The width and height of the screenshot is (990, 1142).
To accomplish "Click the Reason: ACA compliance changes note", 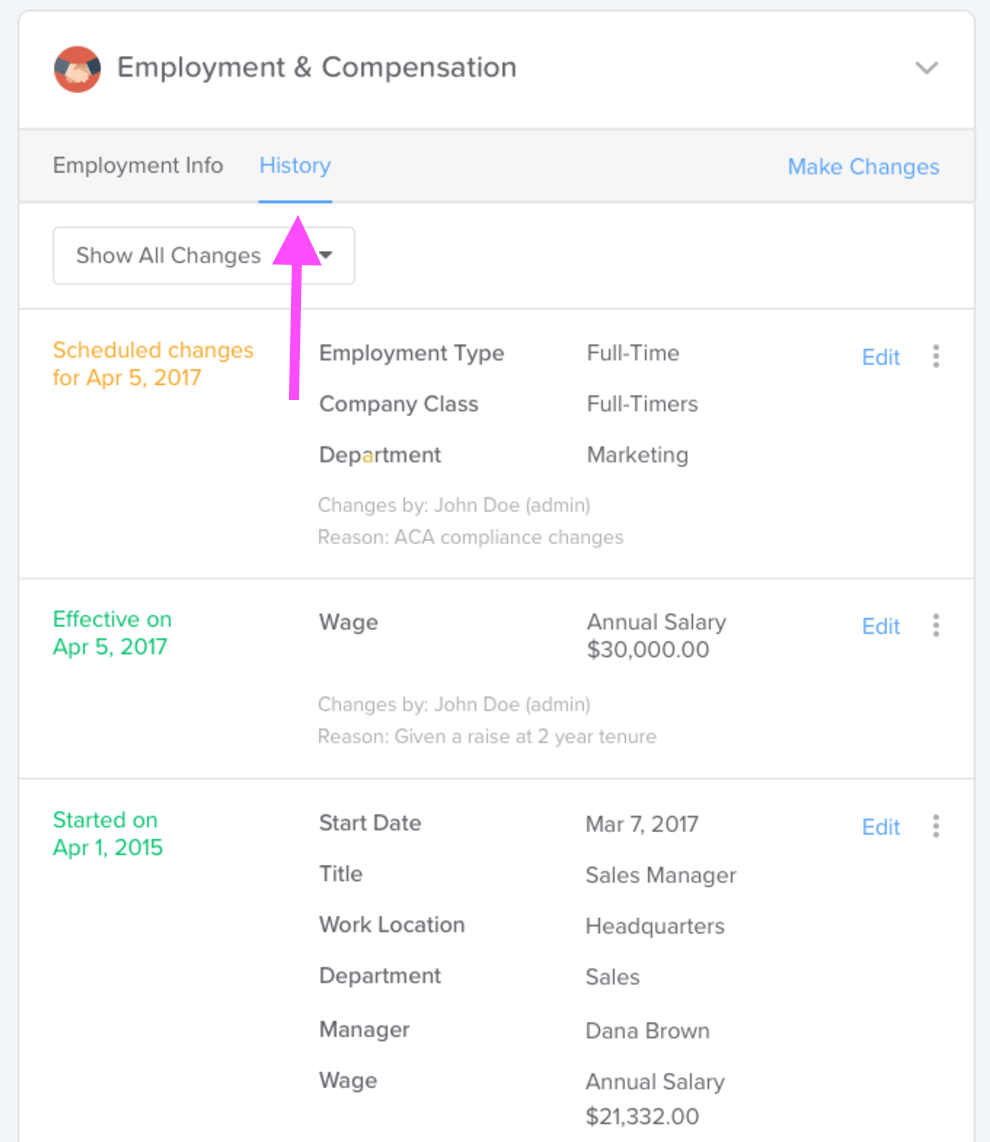I will click(x=471, y=537).
